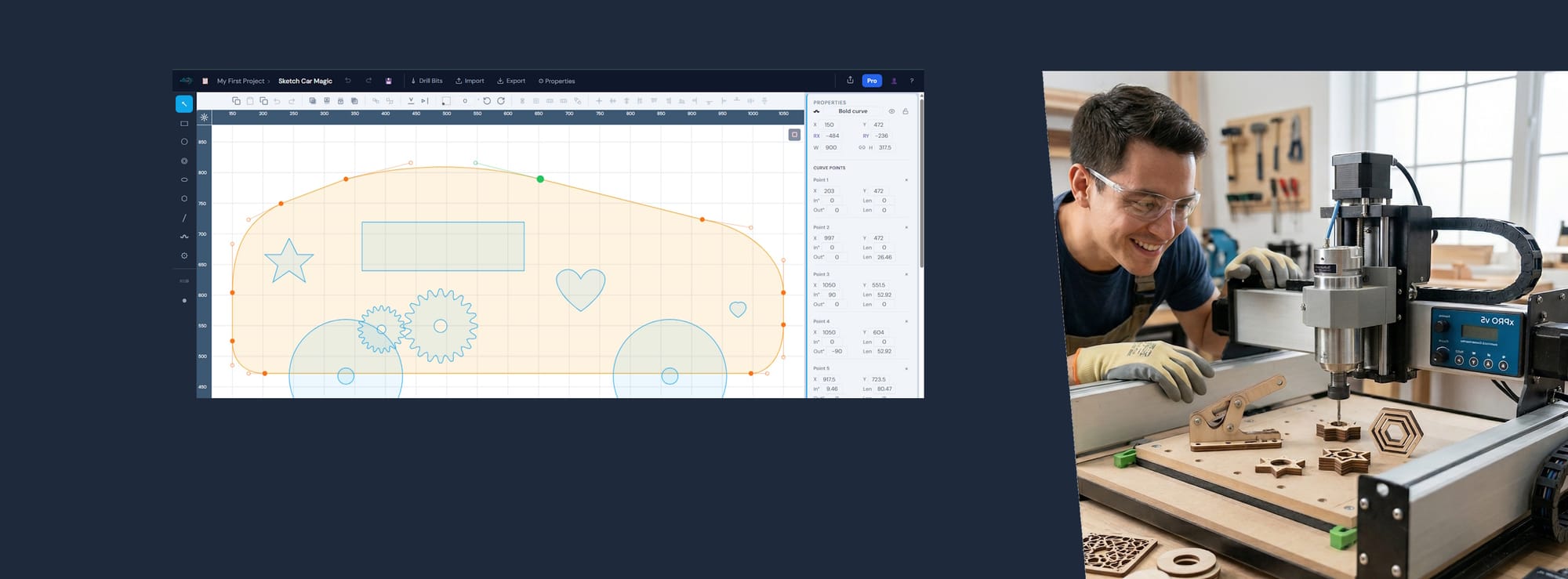
Task: Click the share icon beside Pro
Action: [x=850, y=80]
